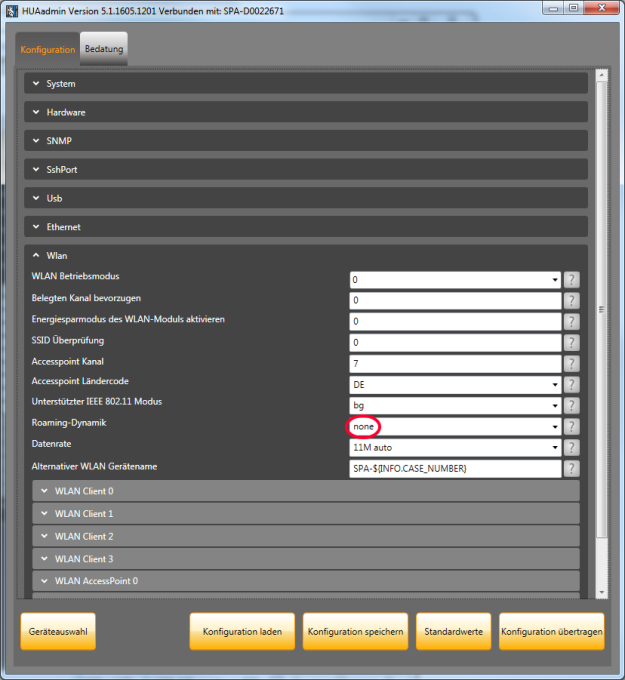625x680 pixels.
Task: Click help icon for Datenrate
Action: pyautogui.click(x=572, y=447)
